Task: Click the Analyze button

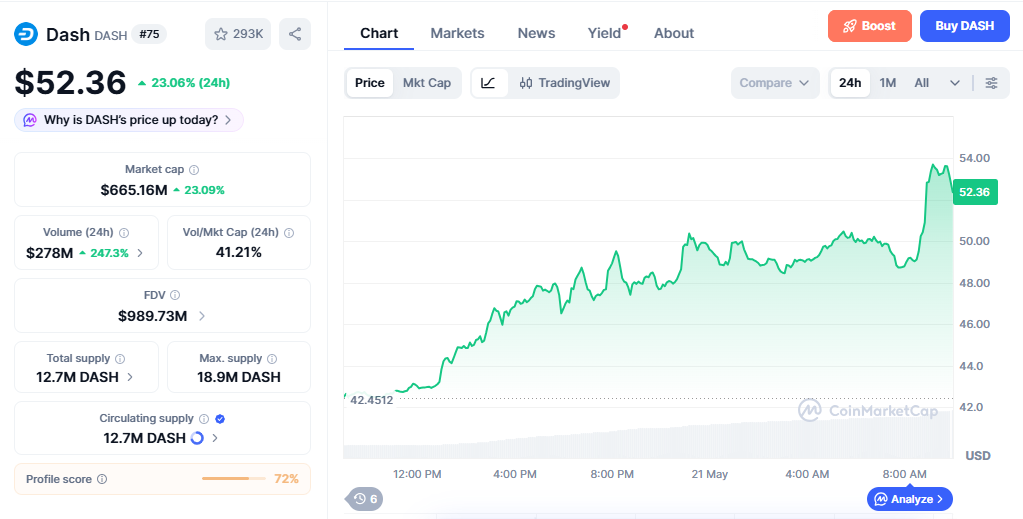Action: 909,499
